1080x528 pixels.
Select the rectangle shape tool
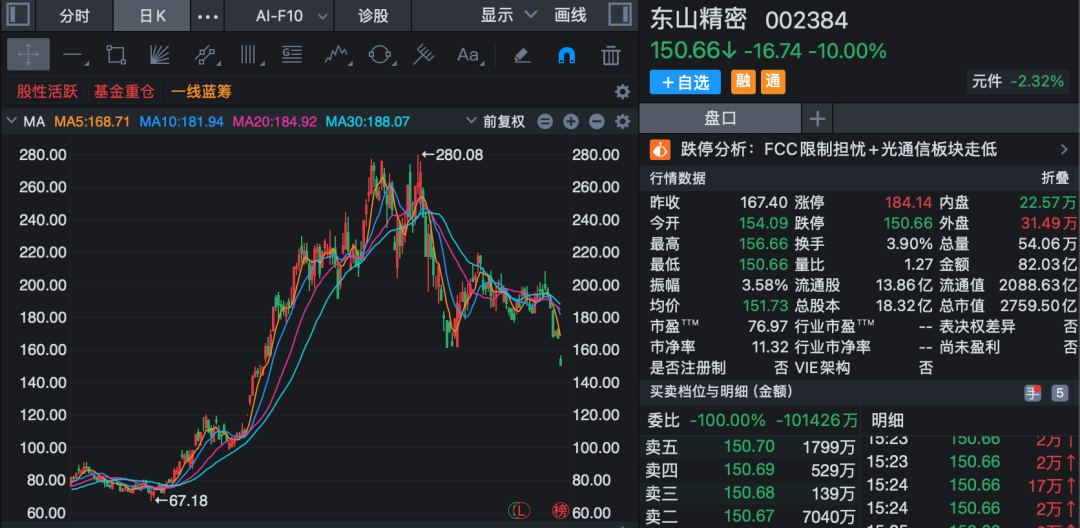coord(116,54)
